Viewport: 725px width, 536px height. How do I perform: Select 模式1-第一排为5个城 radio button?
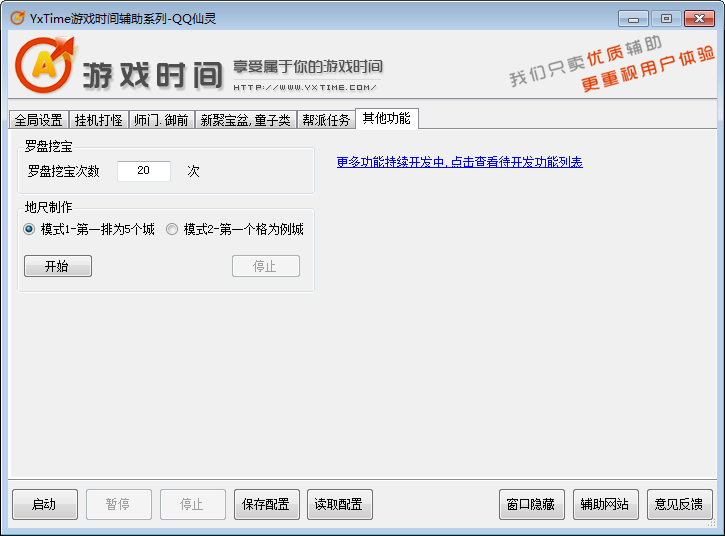point(30,229)
